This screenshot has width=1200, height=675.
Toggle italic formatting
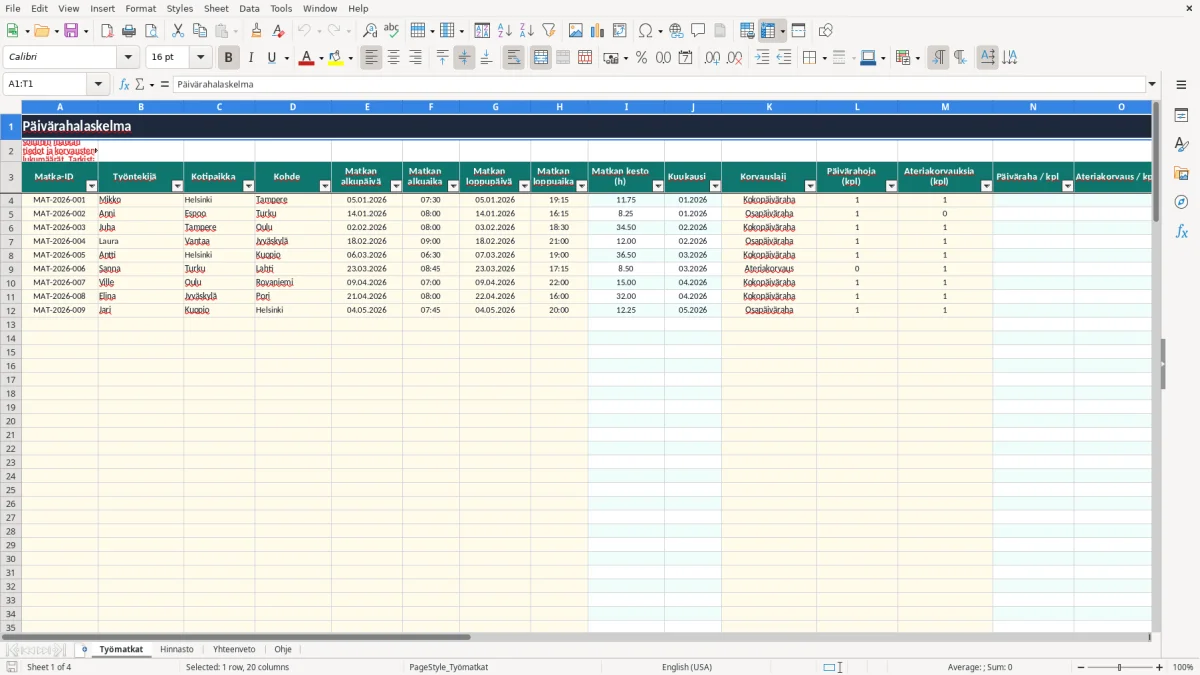click(251, 58)
